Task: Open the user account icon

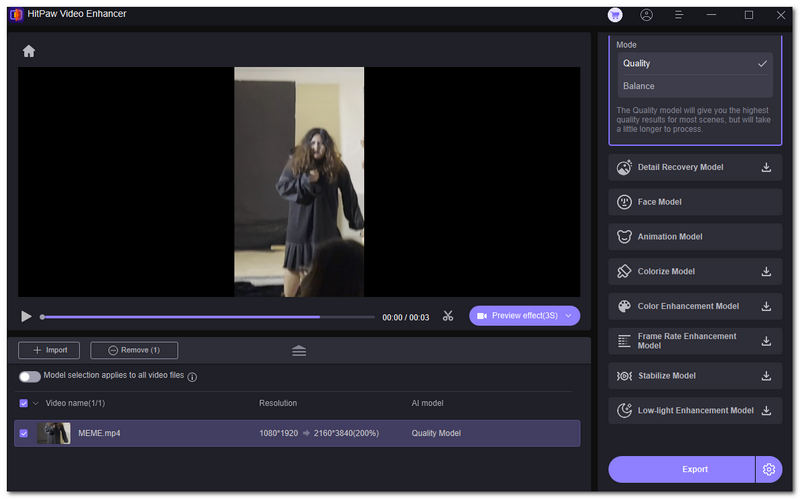Action: (x=647, y=15)
